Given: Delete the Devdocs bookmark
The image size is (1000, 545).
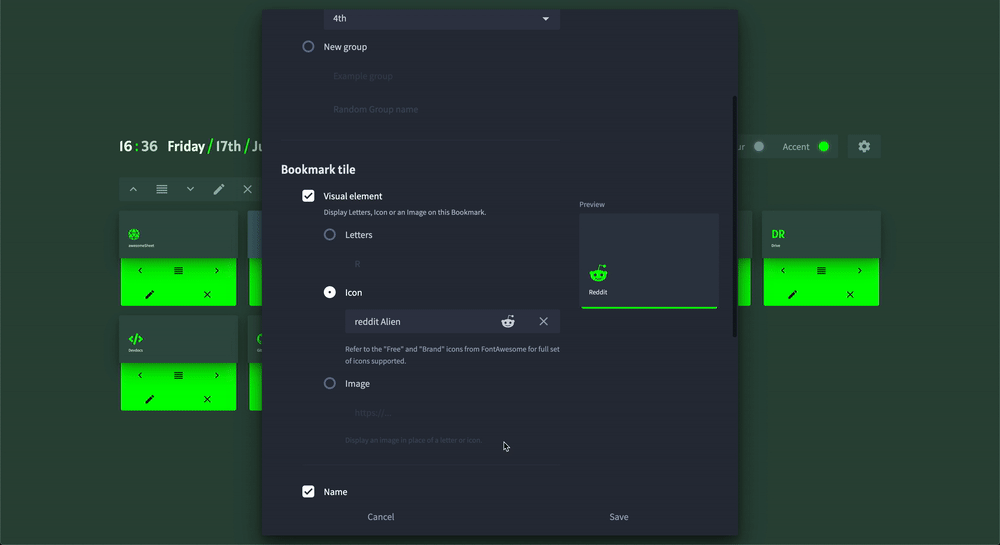Looking at the screenshot, I should (207, 399).
